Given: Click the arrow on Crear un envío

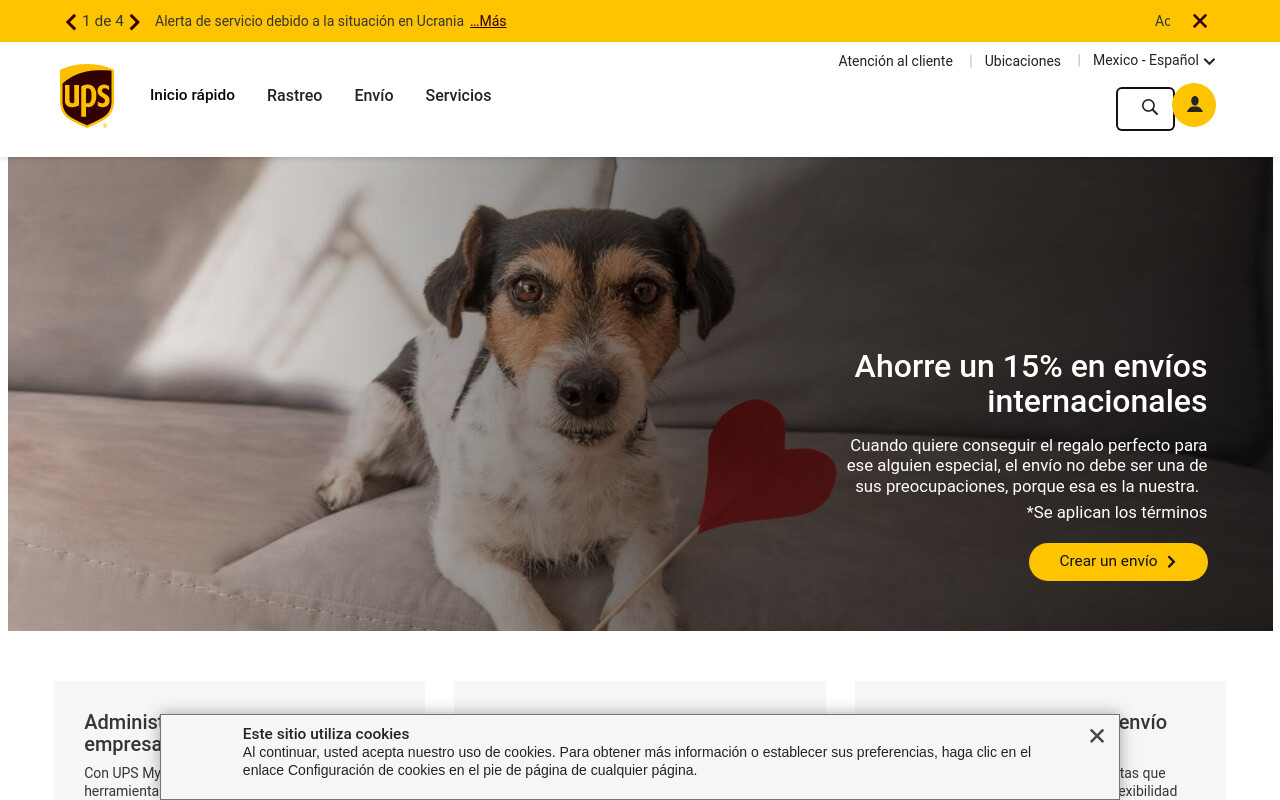Looking at the screenshot, I should (x=1171, y=562).
